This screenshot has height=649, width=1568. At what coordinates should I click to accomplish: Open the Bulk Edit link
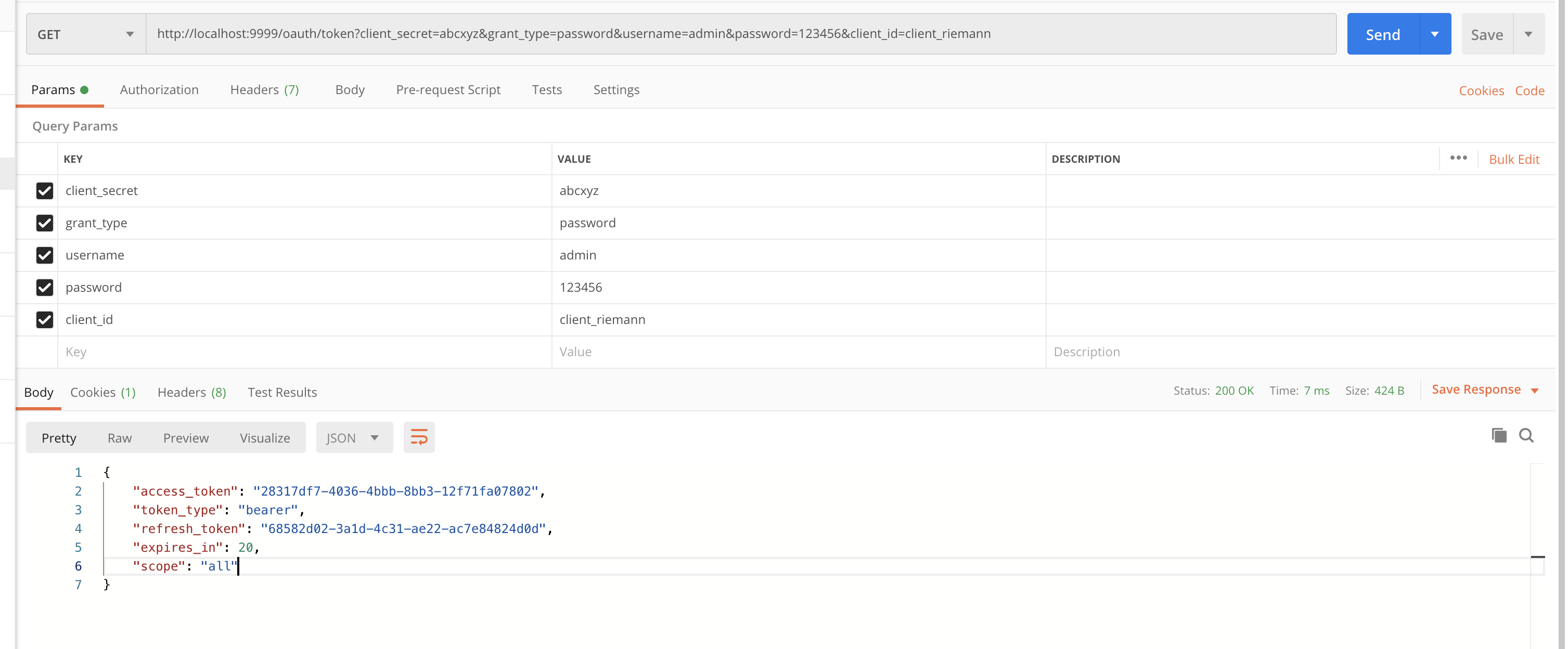click(1514, 159)
